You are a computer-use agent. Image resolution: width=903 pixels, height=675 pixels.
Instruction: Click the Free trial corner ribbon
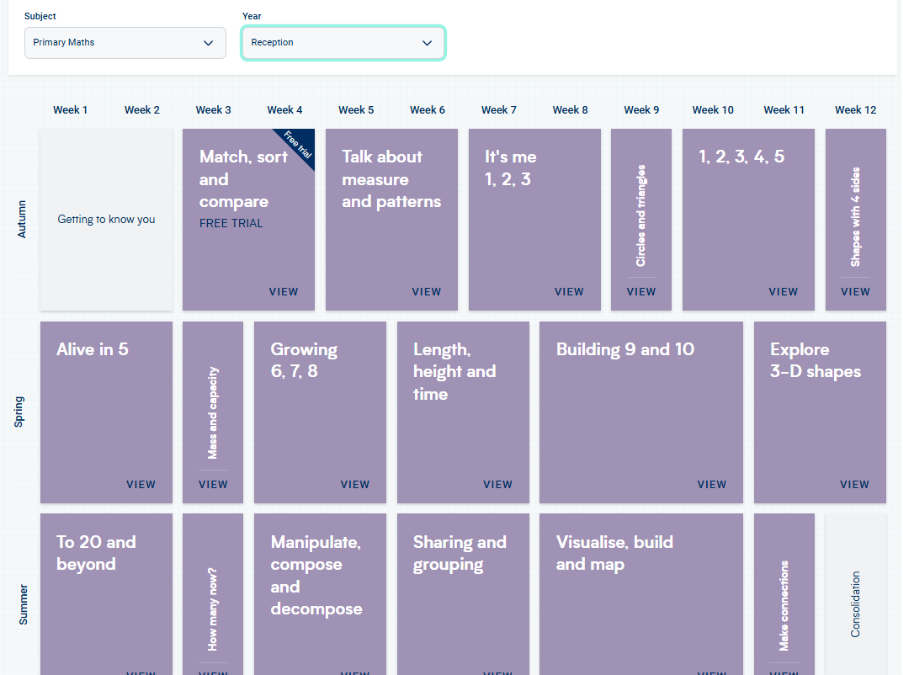tap(299, 145)
